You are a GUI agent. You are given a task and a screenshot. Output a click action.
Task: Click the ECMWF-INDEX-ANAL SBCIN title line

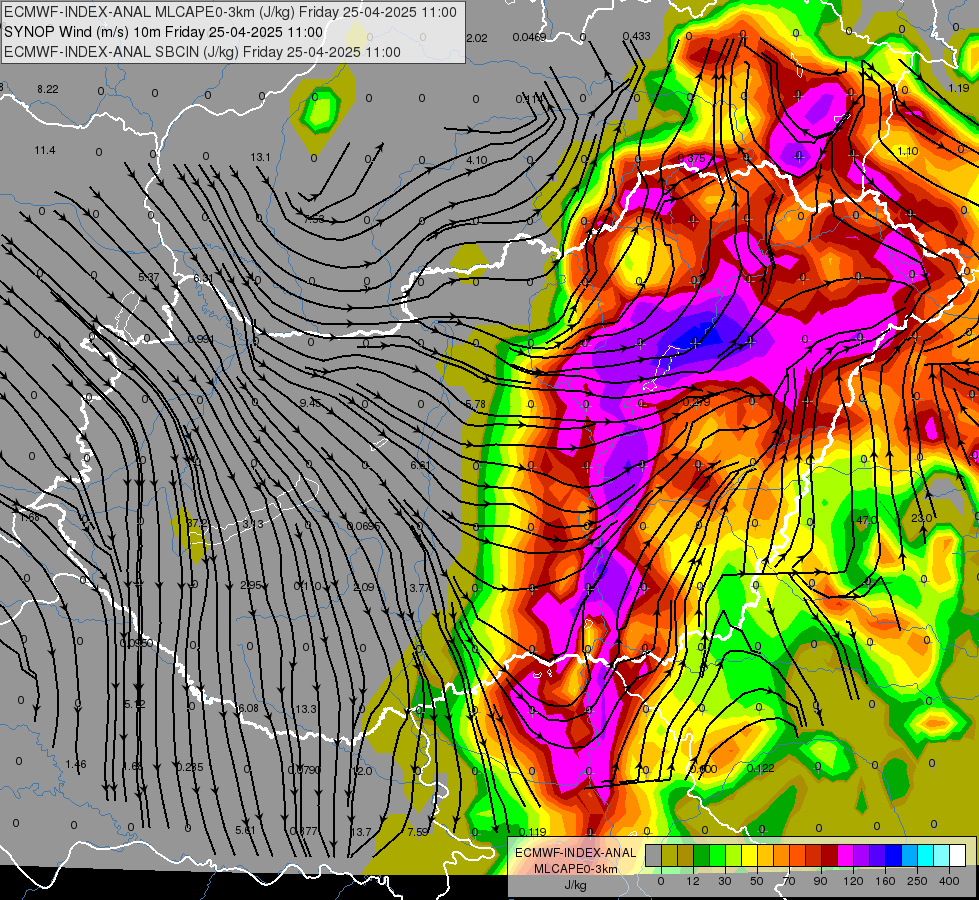(x=202, y=52)
